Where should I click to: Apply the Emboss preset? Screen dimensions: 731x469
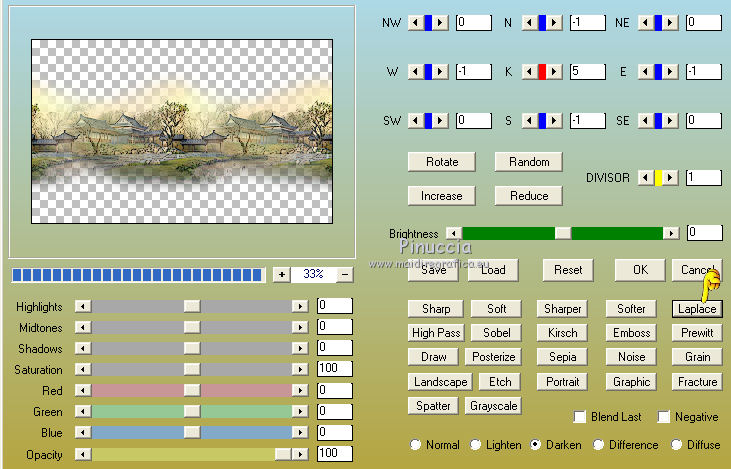point(631,333)
